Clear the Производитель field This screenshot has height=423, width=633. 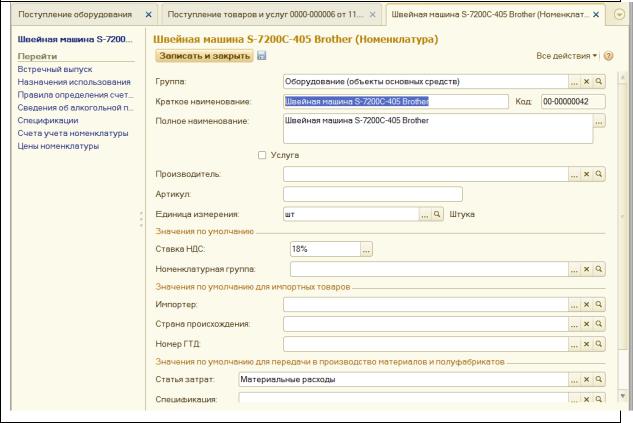point(587,174)
